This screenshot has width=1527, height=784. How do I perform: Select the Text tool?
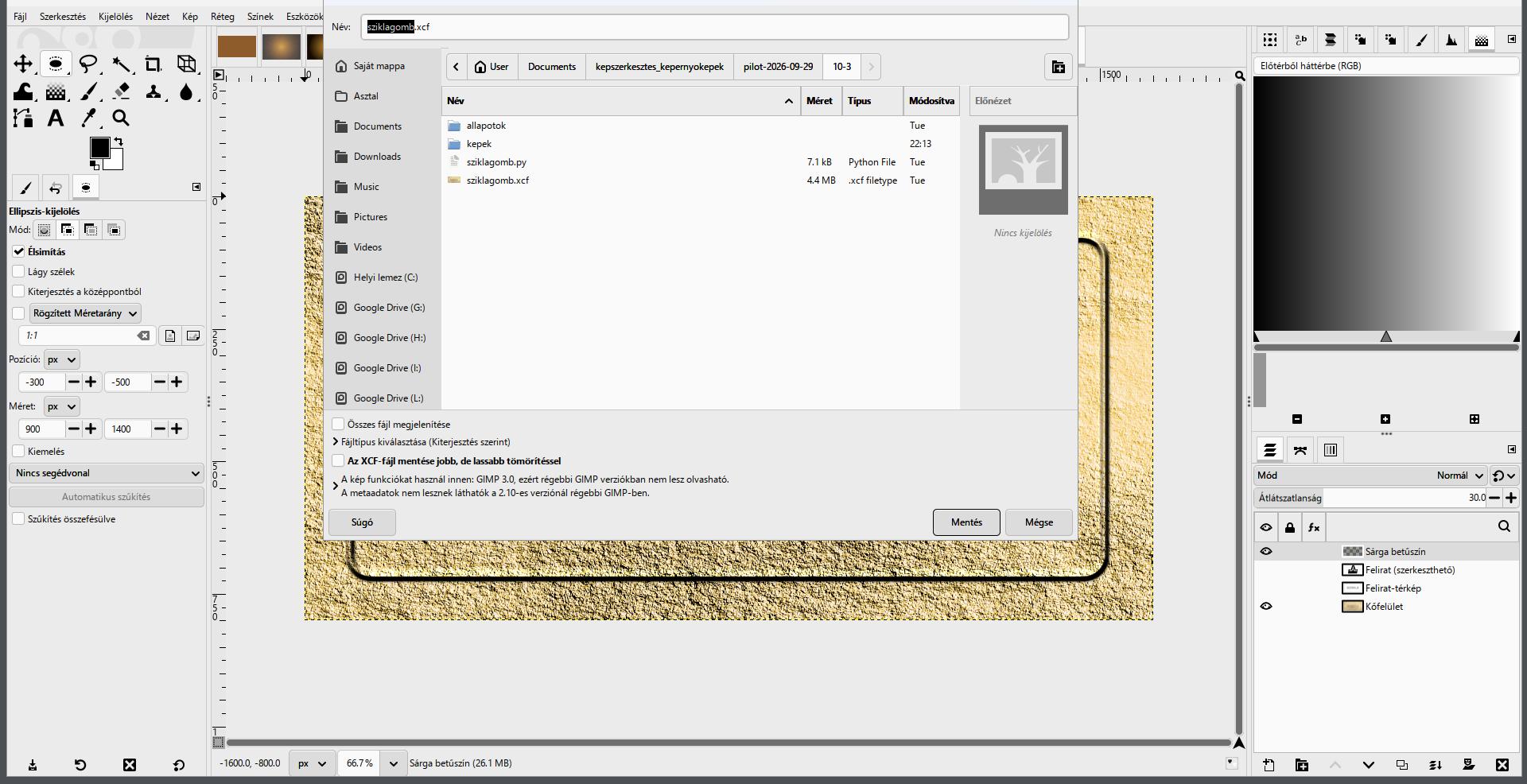click(56, 118)
